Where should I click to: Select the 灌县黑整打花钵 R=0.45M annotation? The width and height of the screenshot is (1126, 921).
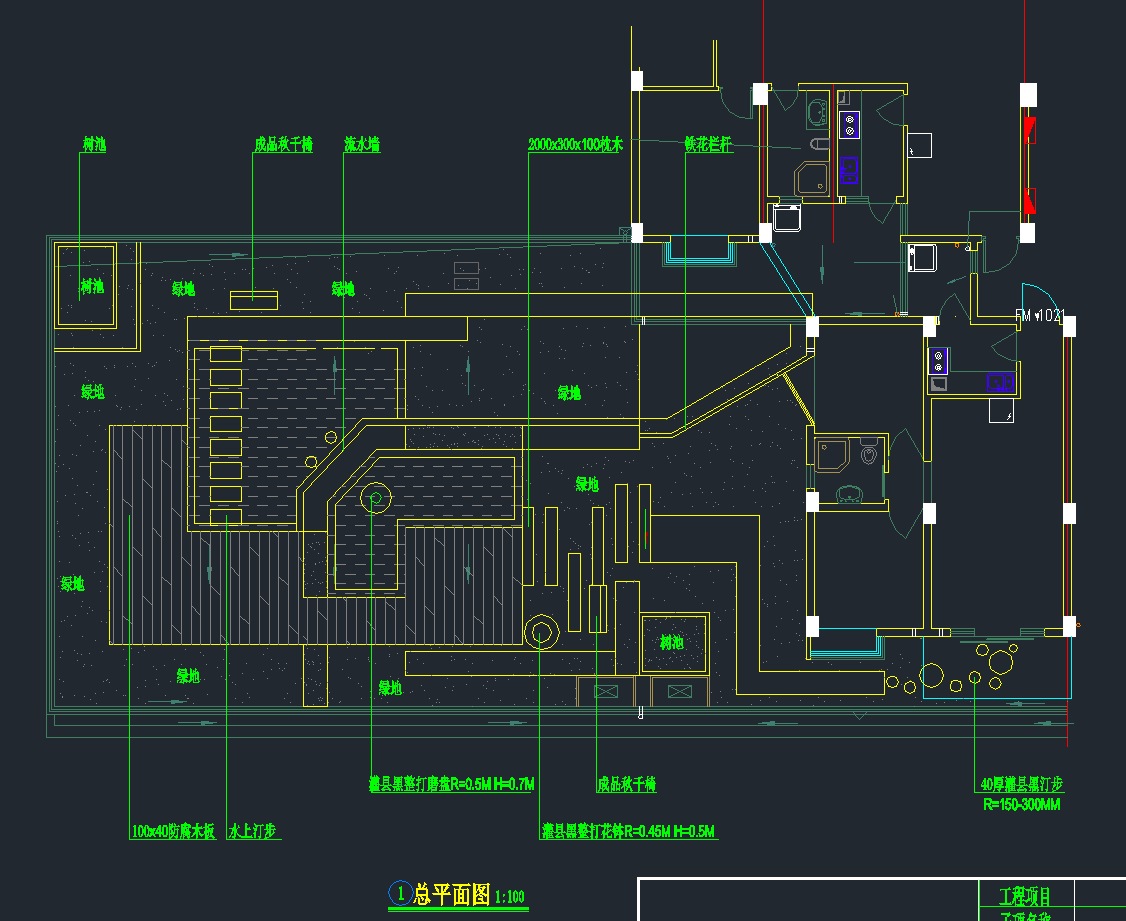tap(629, 831)
